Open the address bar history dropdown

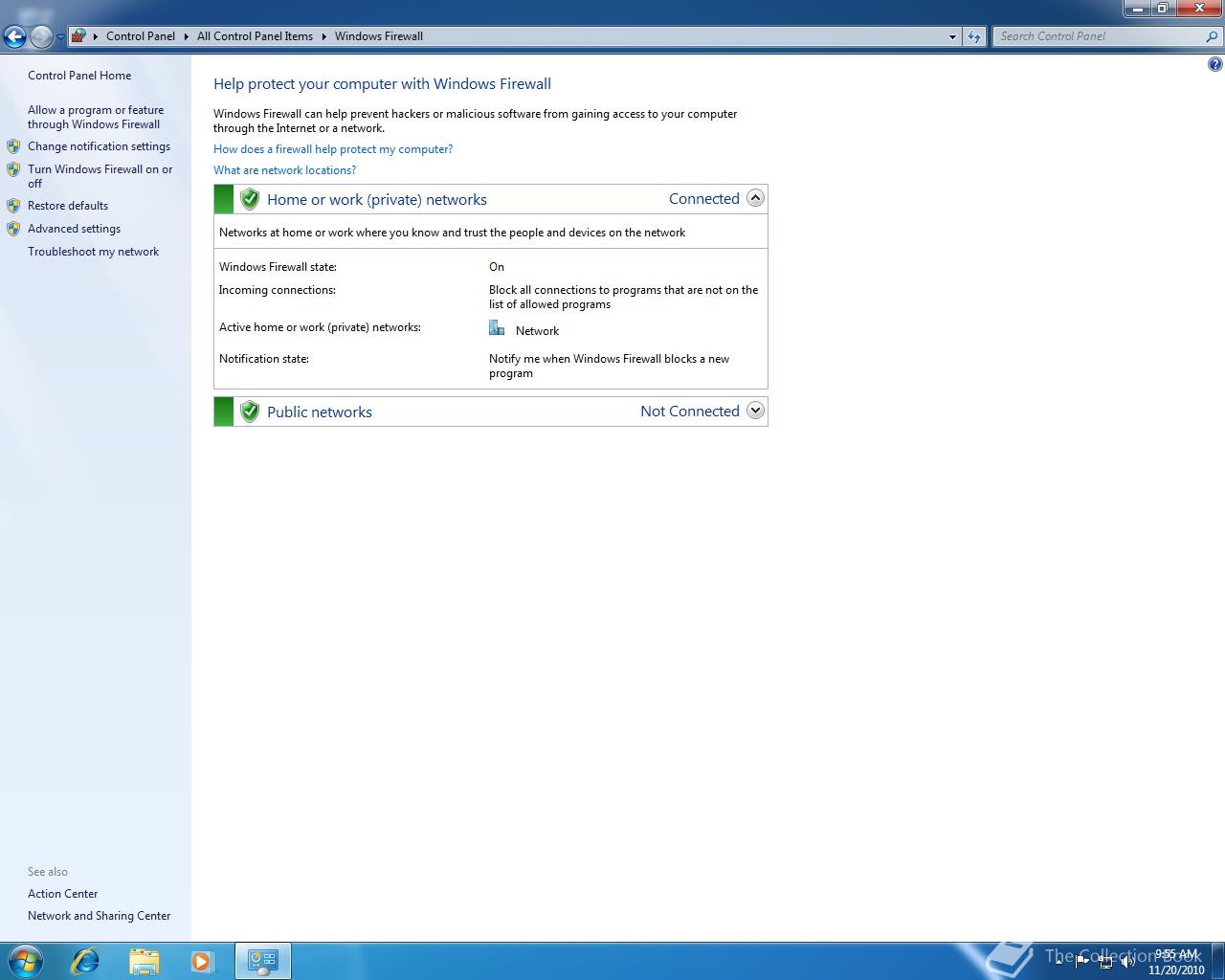952,36
